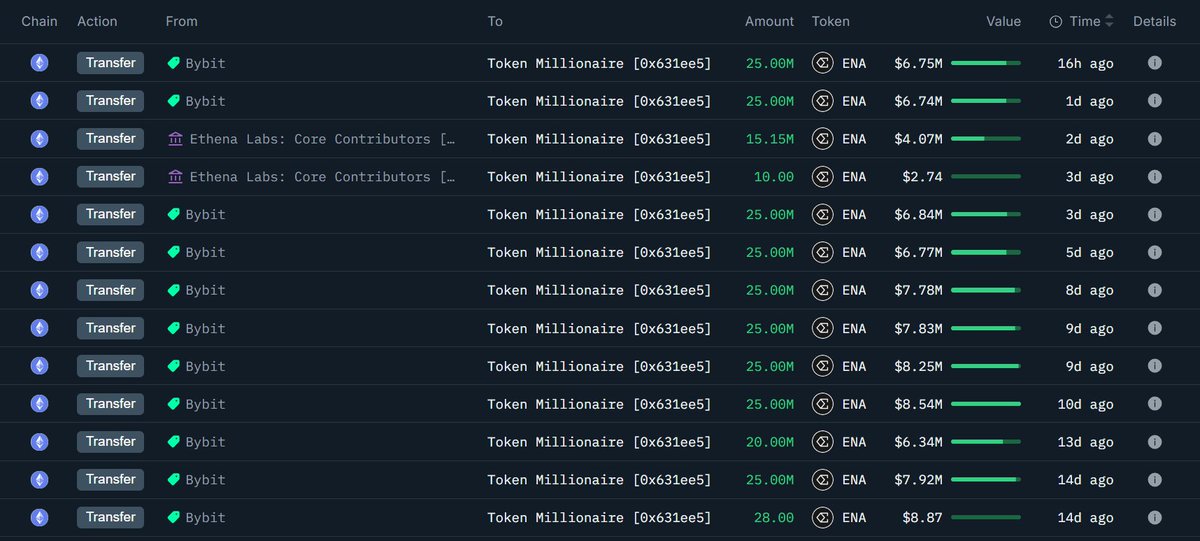This screenshot has width=1200, height=541.
Task: Click the clock icon in the Time header
Action: [x=1056, y=21]
